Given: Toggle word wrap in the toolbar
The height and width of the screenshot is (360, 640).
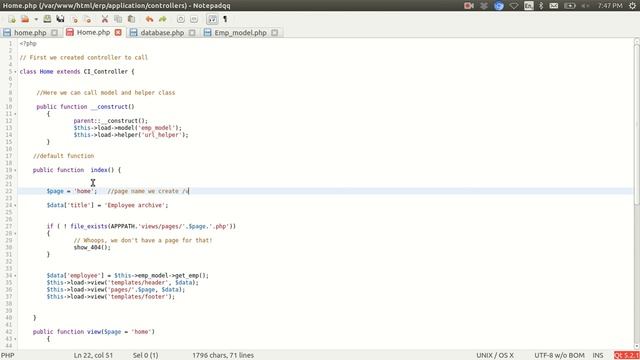Looking at the screenshot, I should tap(212, 19).
